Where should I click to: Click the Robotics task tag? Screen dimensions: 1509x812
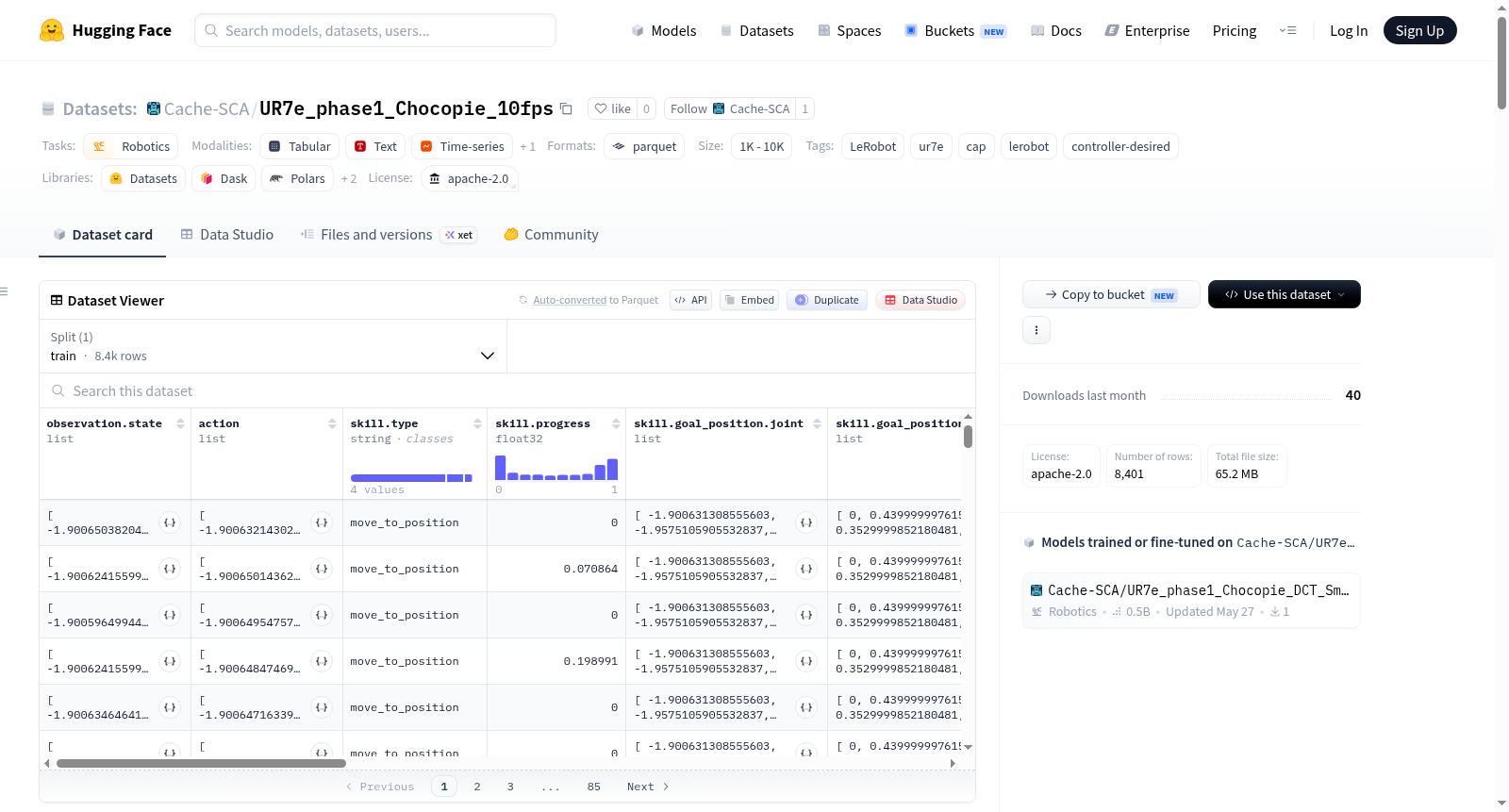(x=131, y=147)
